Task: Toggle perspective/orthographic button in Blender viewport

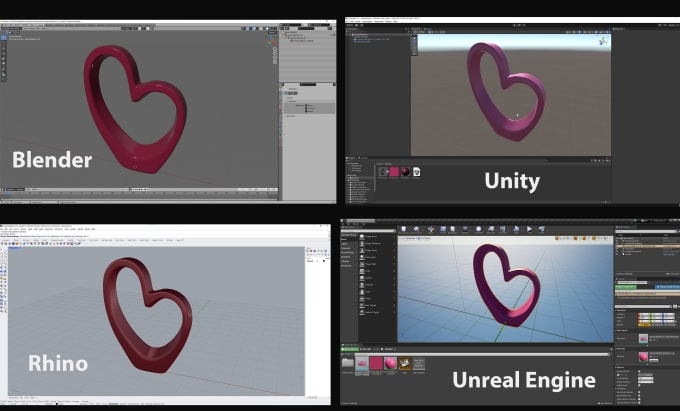Action: coord(275,62)
